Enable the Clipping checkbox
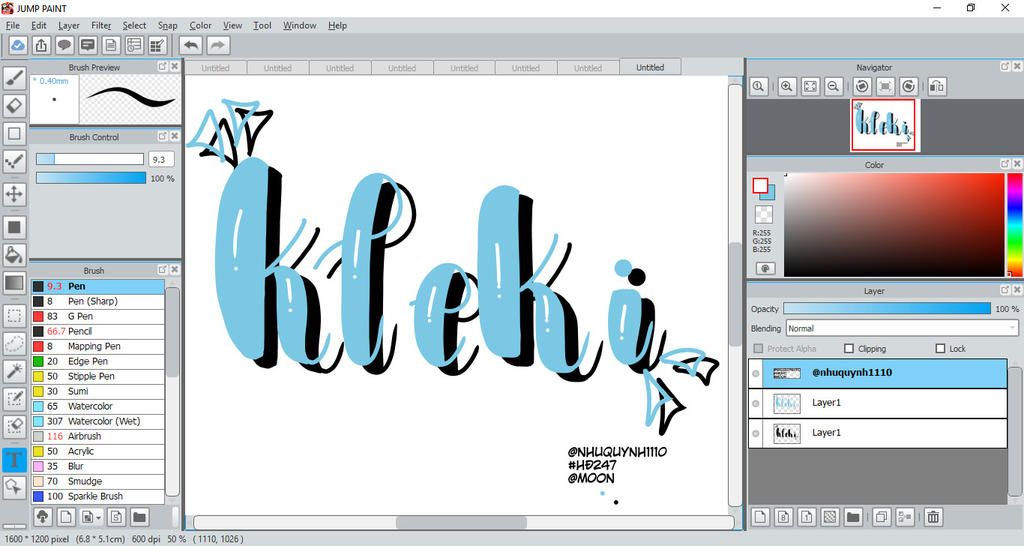The image size is (1024, 546). tap(849, 349)
